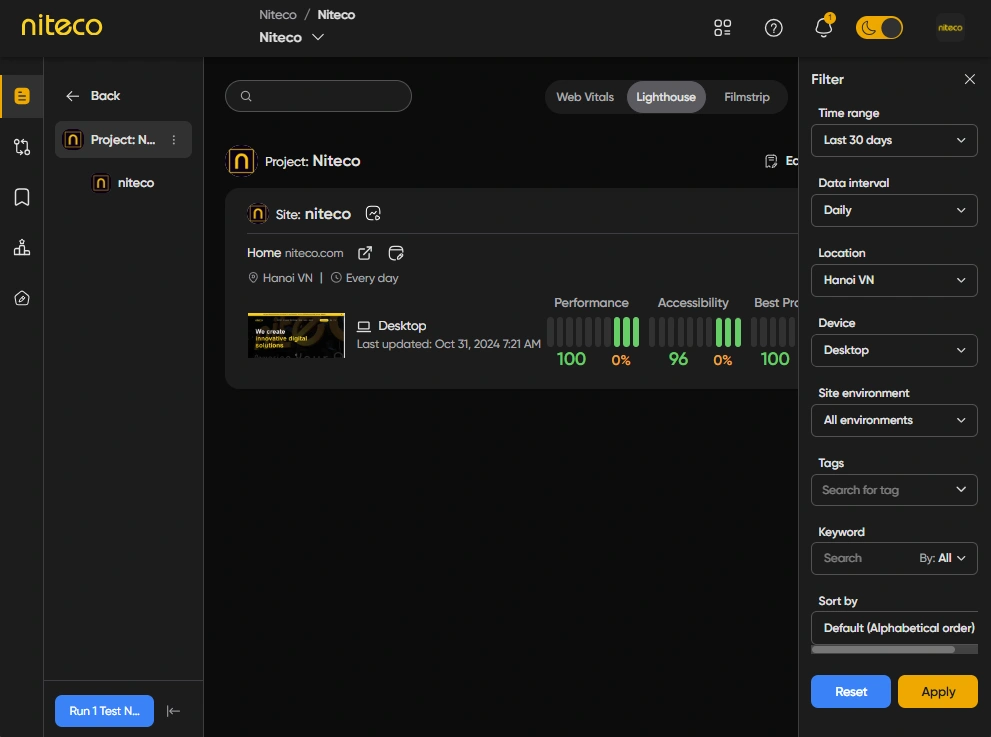Open the Sort by Default dropdown
Screen dimensions: 991x737
click(894, 628)
